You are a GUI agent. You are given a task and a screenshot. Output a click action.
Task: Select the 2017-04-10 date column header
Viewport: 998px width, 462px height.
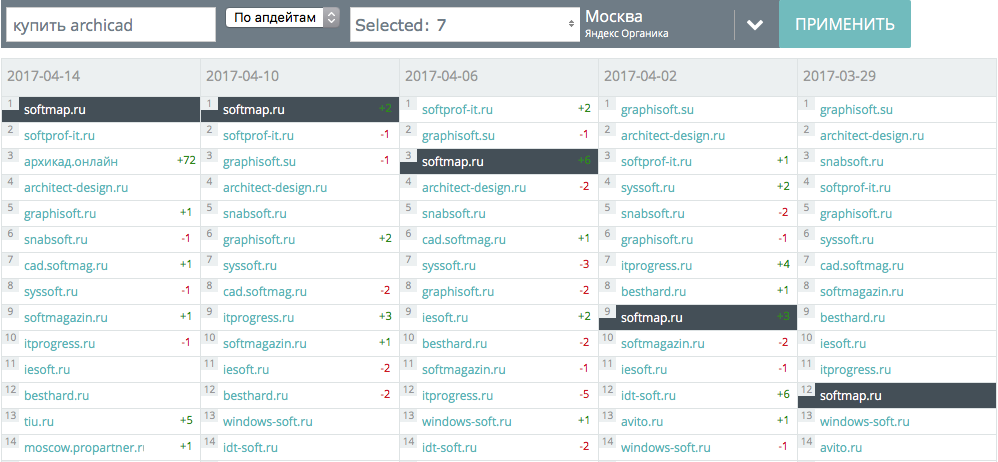coord(242,75)
